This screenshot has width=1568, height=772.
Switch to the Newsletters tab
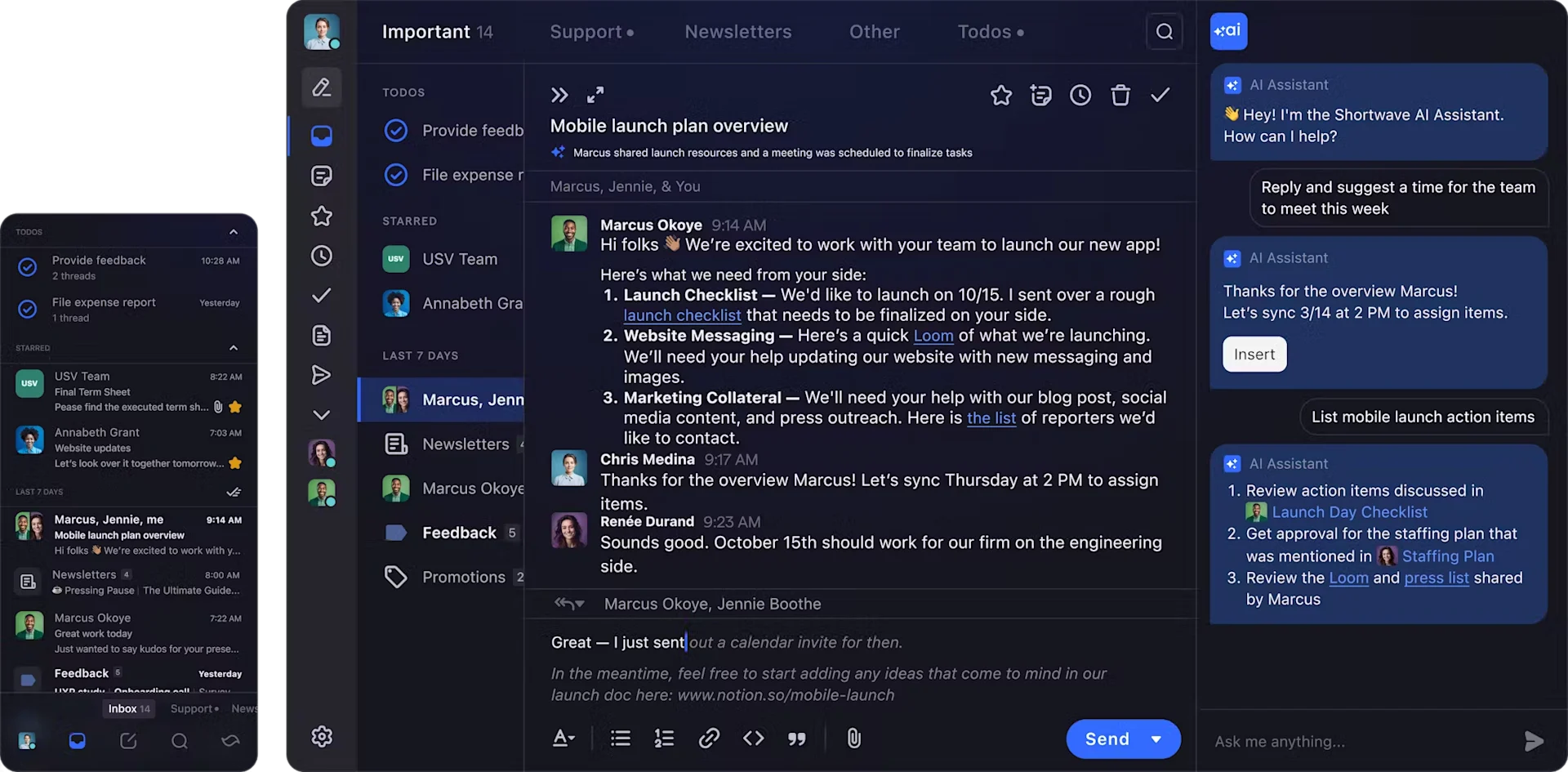(x=737, y=31)
